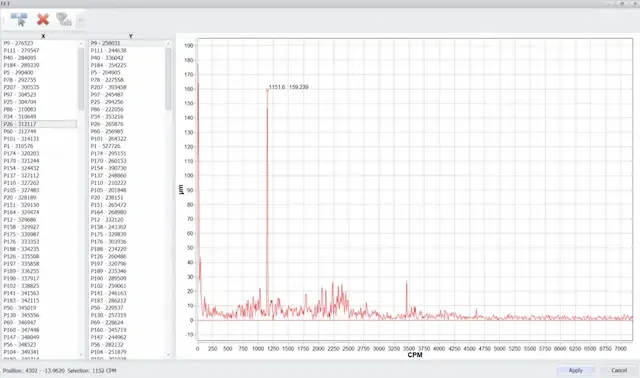The height and width of the screenshot is (378, 640).
Task: Click the Y list scroll-up arrow
Action: click(x=168, y=43)
